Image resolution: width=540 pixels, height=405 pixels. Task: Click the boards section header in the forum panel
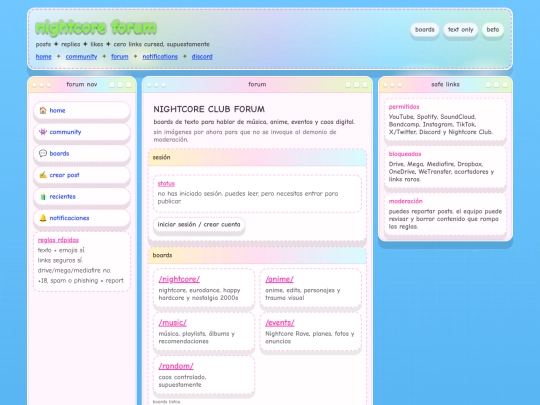click(x=257, y=255)
